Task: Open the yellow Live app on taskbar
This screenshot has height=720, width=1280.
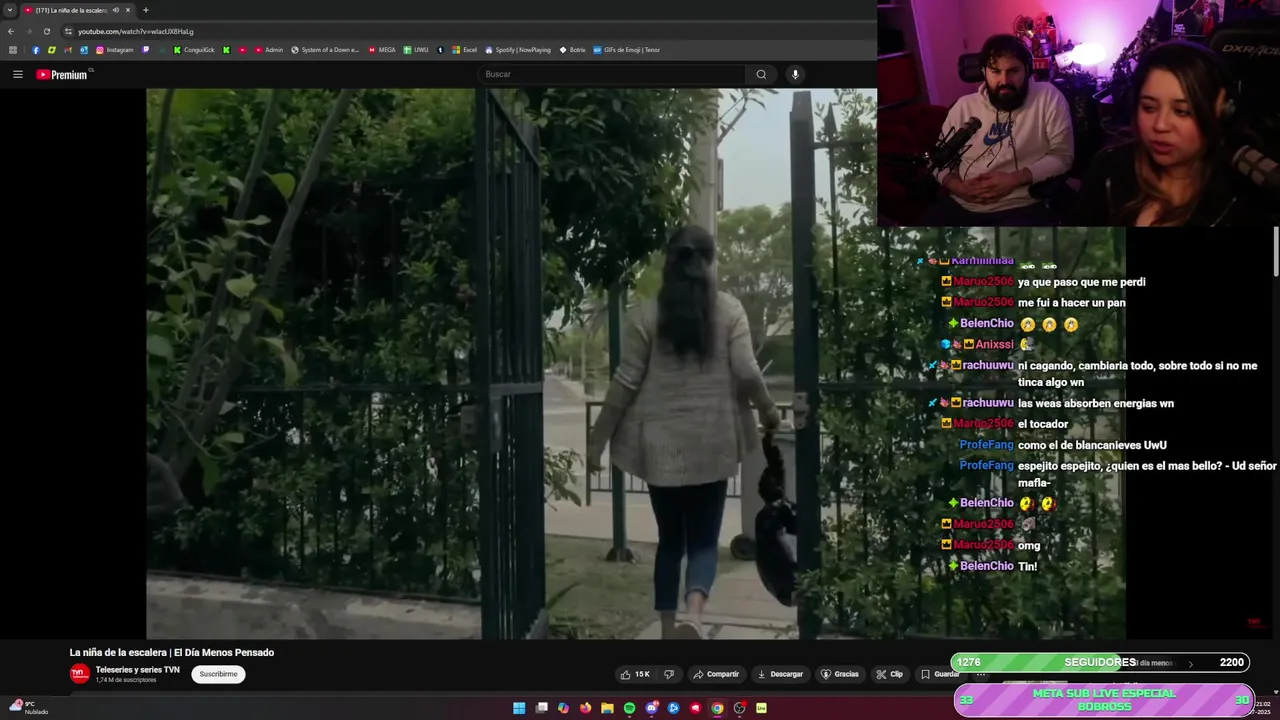Action: pos(761,708)
